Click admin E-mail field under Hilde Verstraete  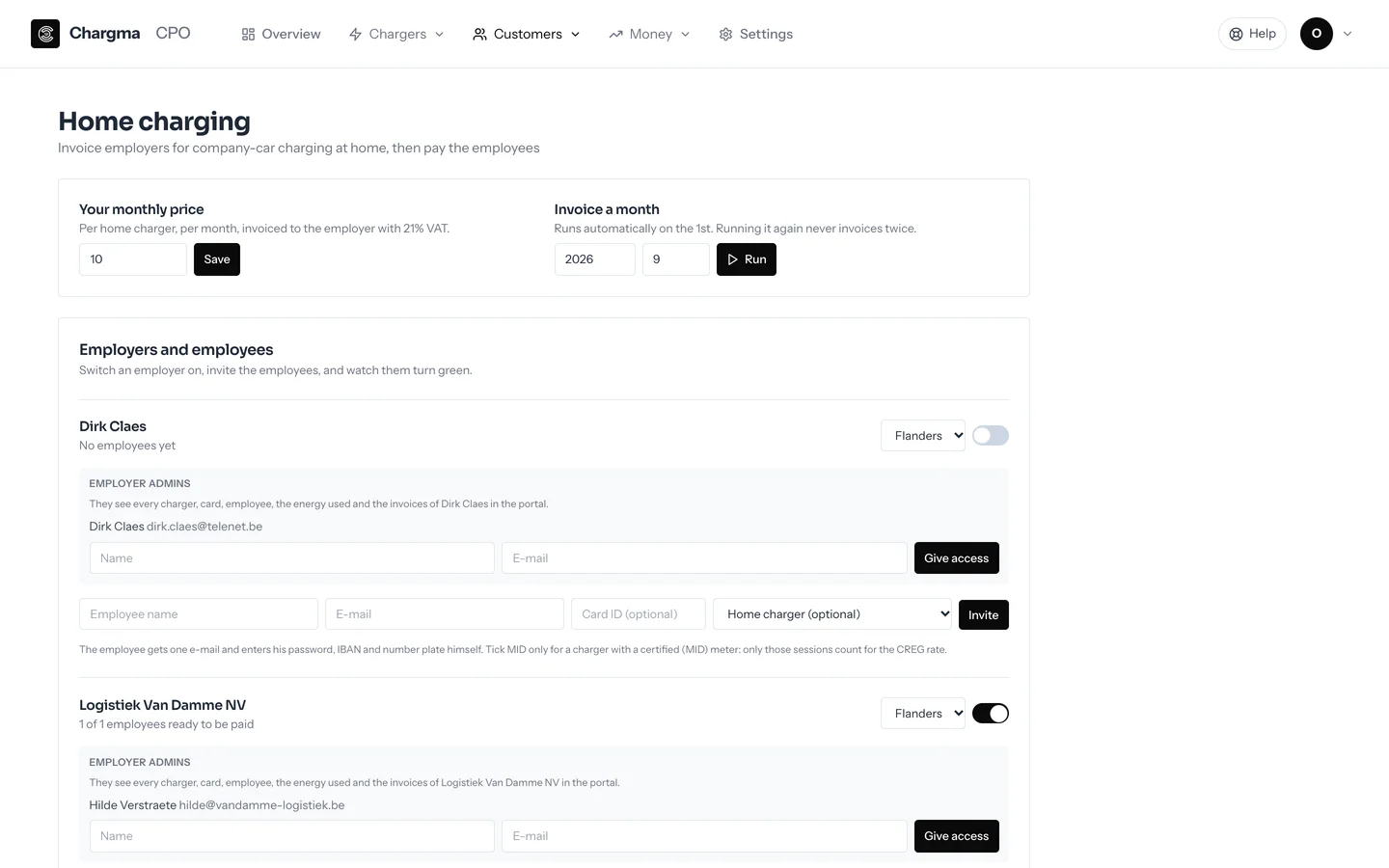pyautogui.click(x=704, y=836)
